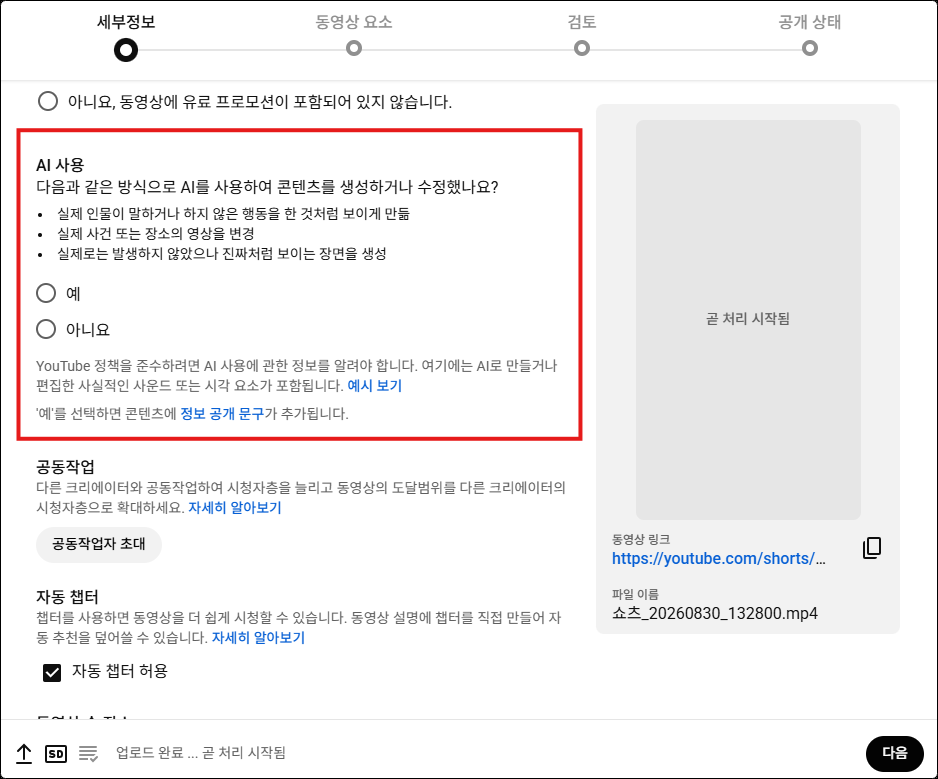Select the 예 radio button for AI use
The width and height of the screenshot is (938, 779).
pyautogui.click(x=46, y=293)
